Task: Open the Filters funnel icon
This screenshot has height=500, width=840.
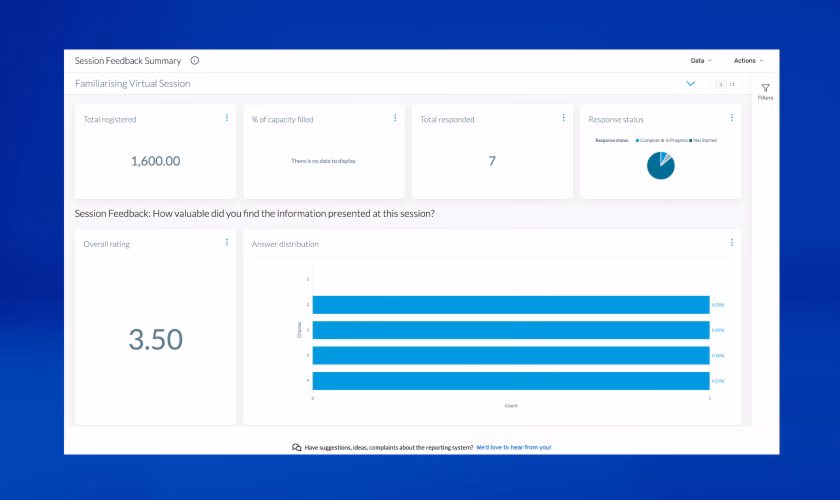Action: pyautogui.click(x=766, y=88)
